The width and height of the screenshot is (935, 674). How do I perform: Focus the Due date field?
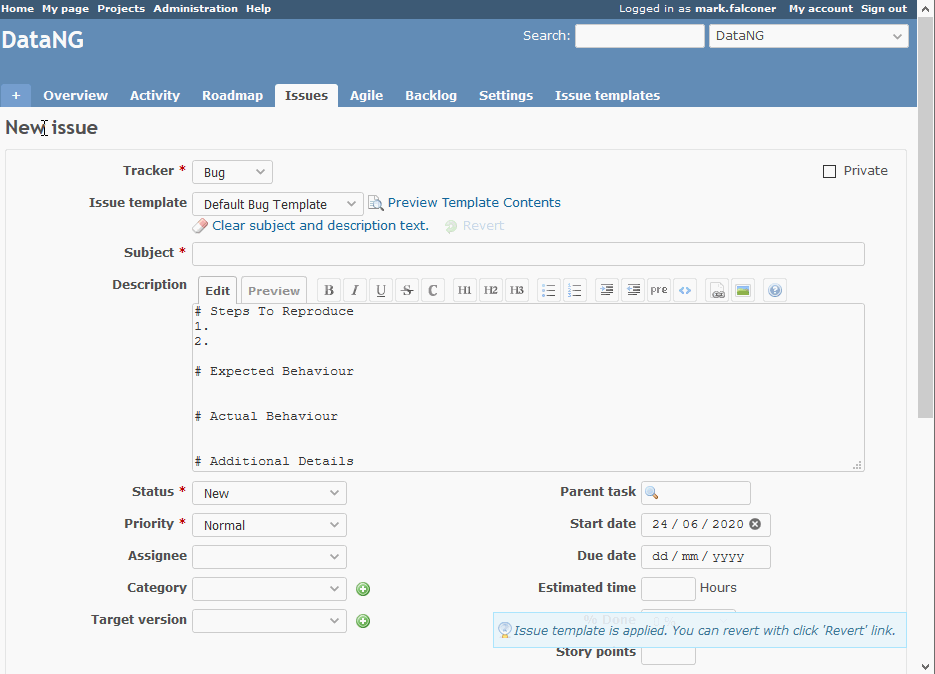click(706, 557)
